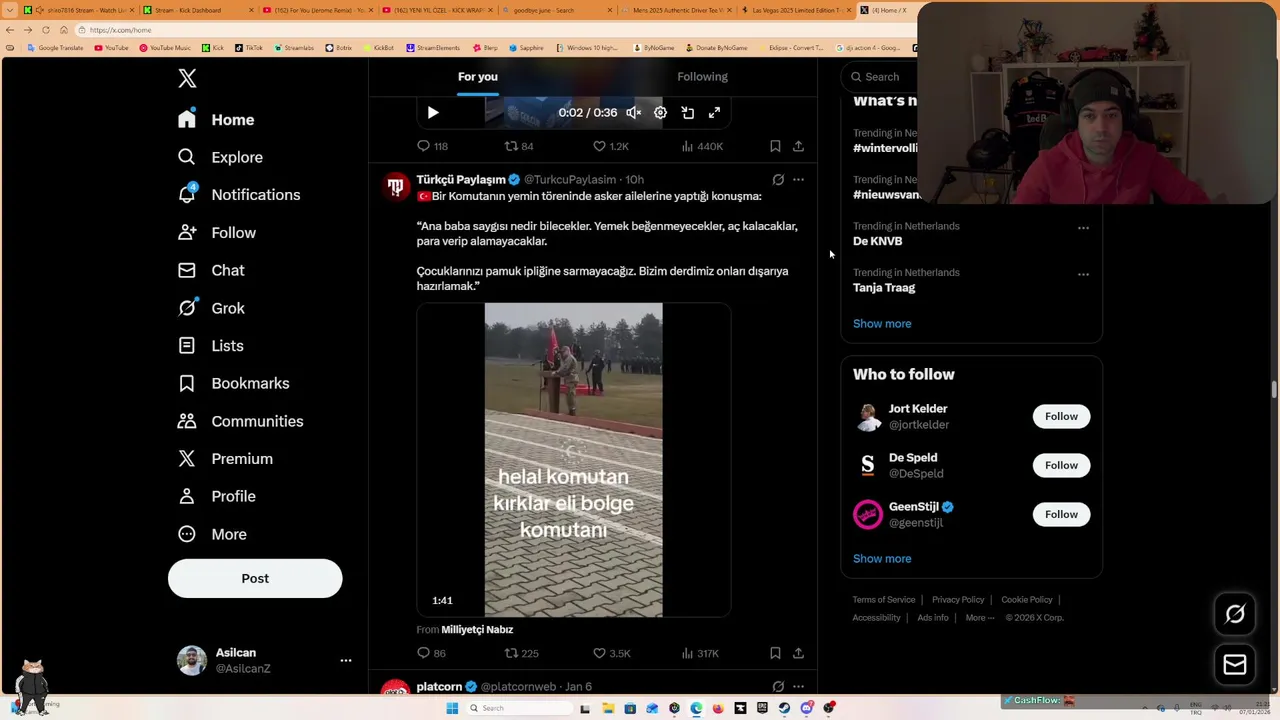Repost the Türkçü Paylaşım post (225)
1280x720 pixels.
tap(522, 653)
